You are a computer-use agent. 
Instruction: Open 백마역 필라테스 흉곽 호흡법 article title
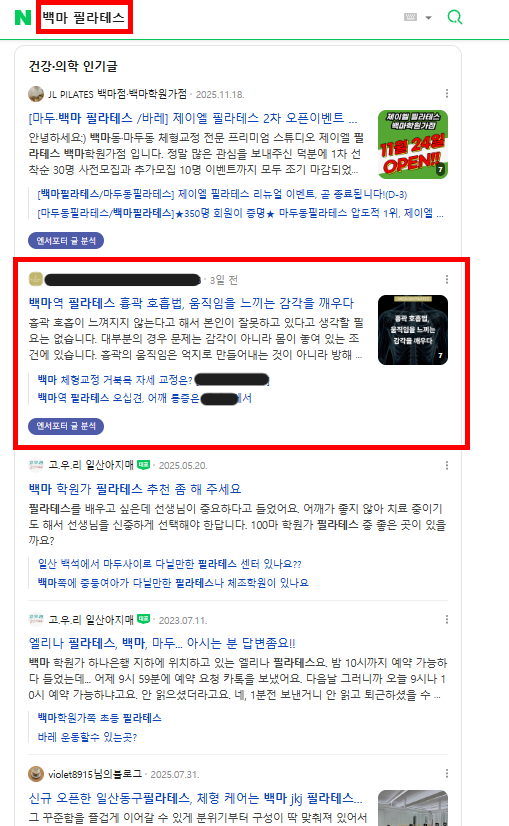point(191,303)
